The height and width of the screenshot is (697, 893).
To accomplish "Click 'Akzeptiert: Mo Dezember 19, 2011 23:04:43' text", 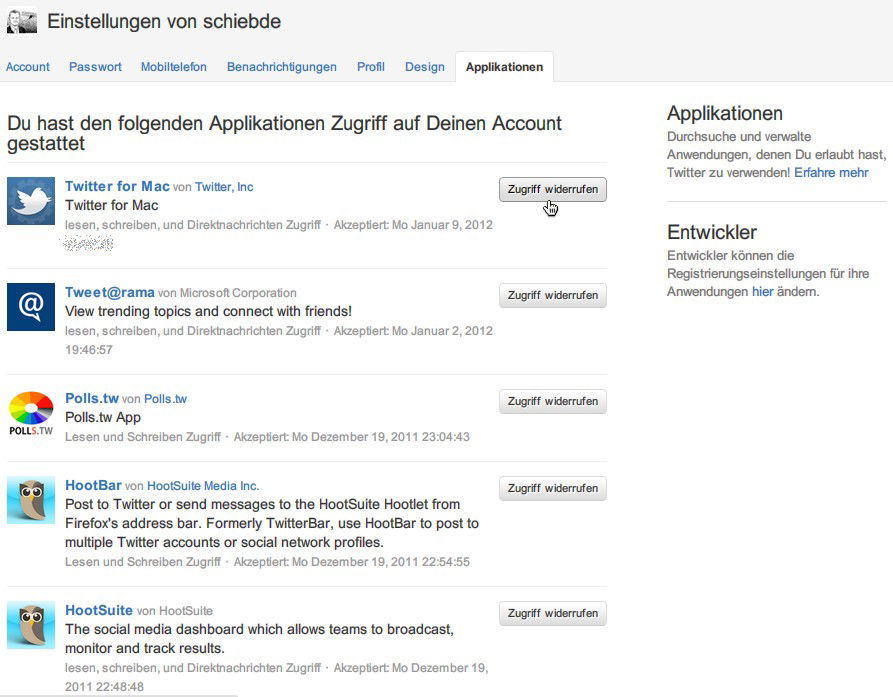I will tap(351, 437).
